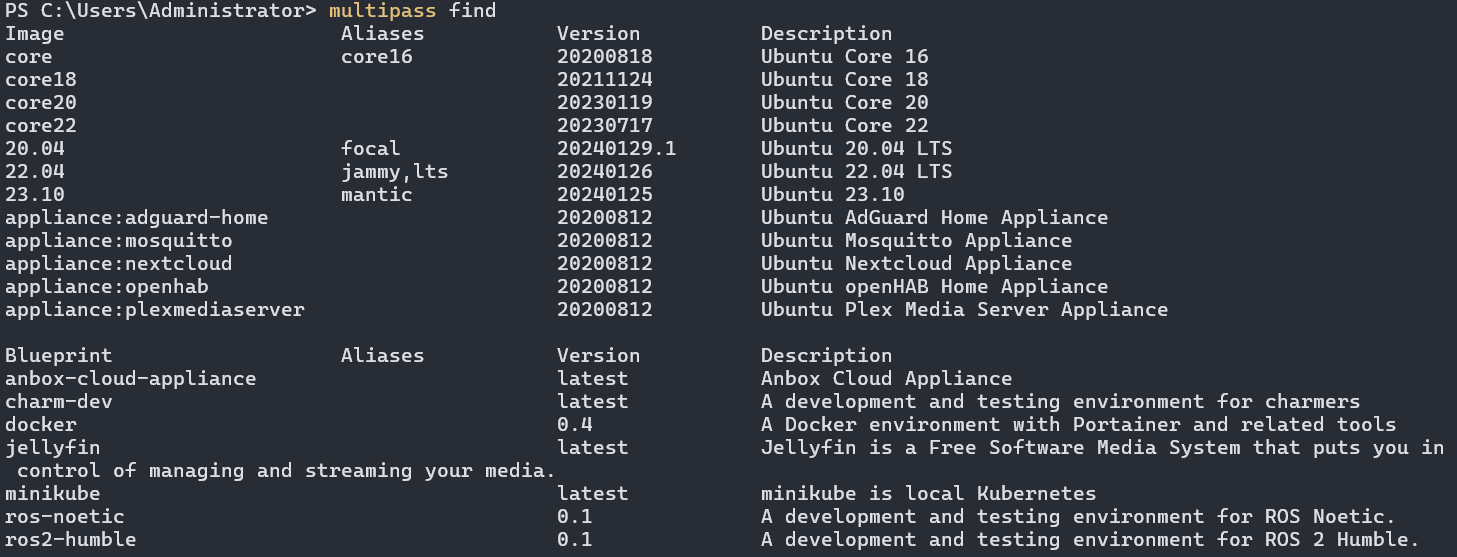Click version '20230119'
1457x557 pixels.
click(605, 102)
